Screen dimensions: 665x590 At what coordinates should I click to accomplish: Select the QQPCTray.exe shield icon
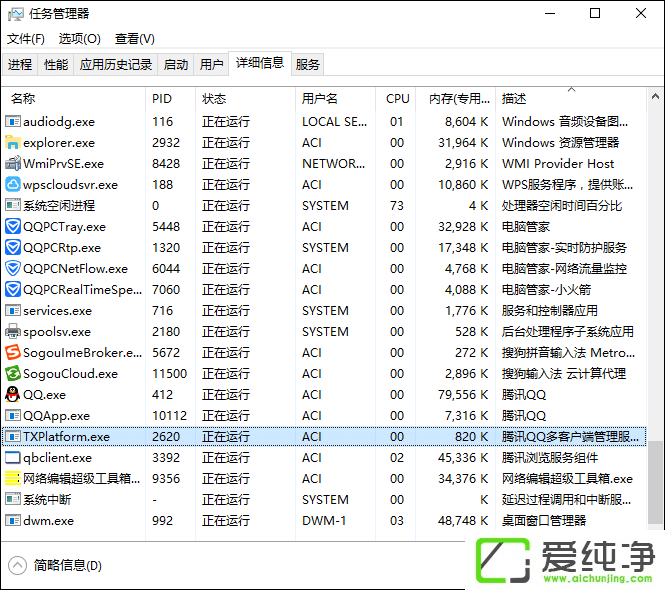[13, 226]
